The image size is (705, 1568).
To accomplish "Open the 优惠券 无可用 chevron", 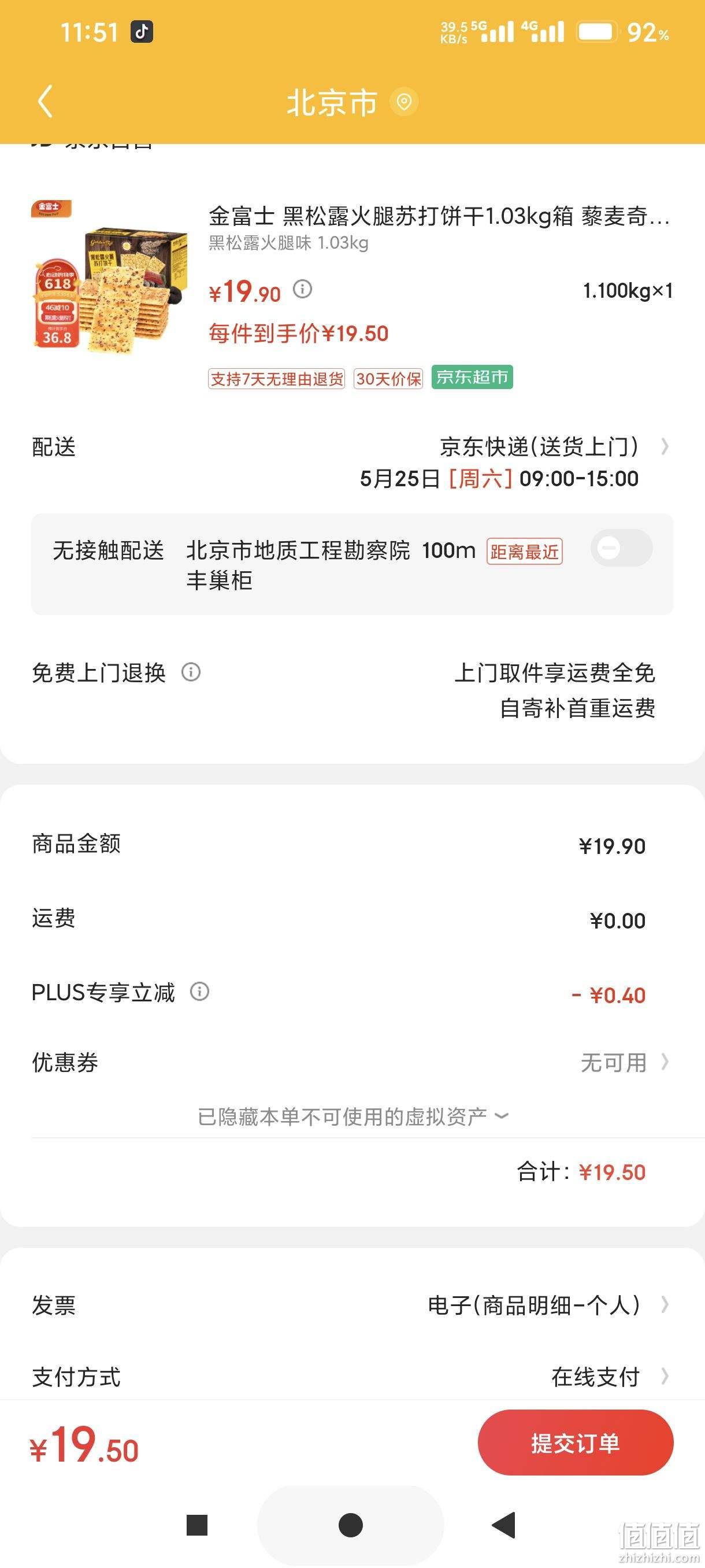I will pos(665,1062).
